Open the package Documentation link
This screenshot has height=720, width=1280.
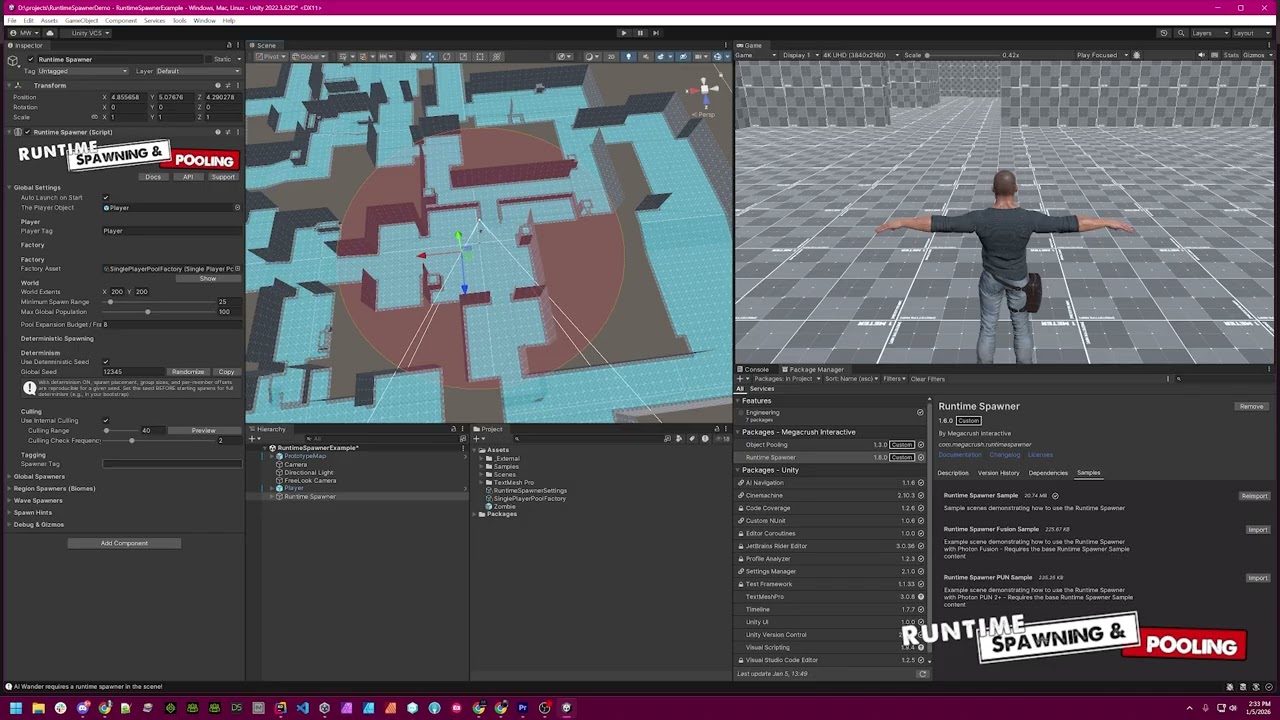point(960,455)
